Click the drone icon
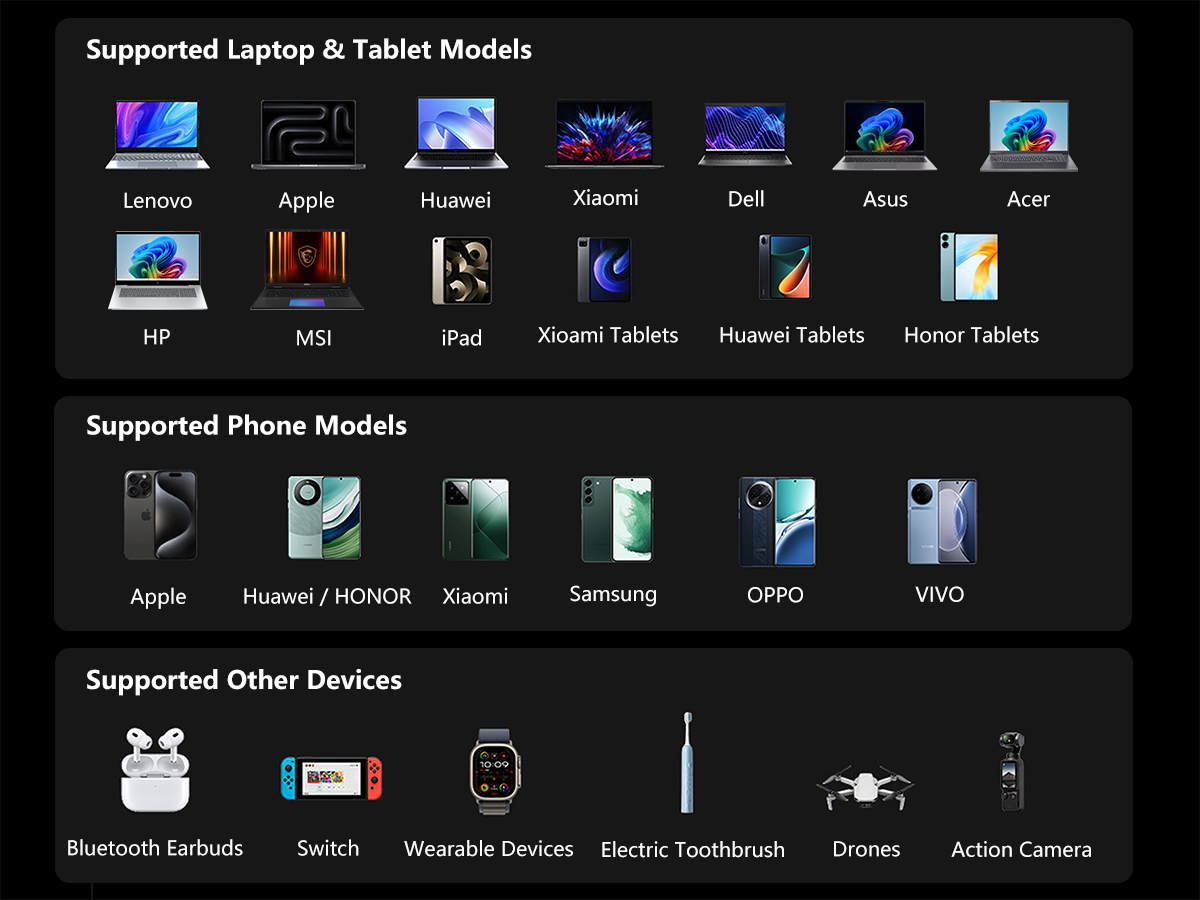This screenshot has height=900, width=1200. click(865, 789)
